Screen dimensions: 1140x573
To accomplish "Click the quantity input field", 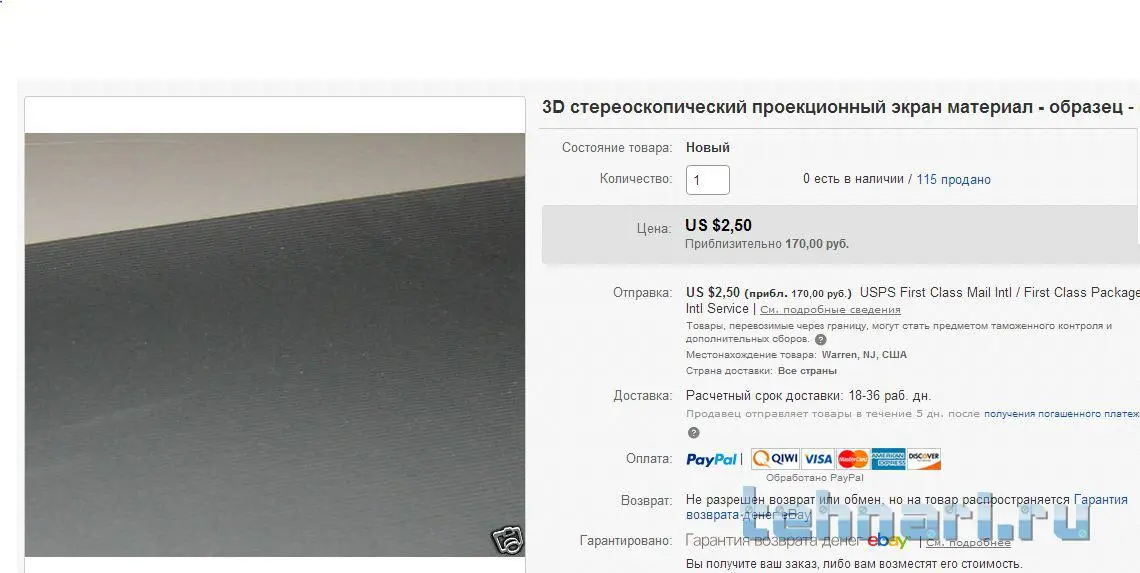I will 707,180.
